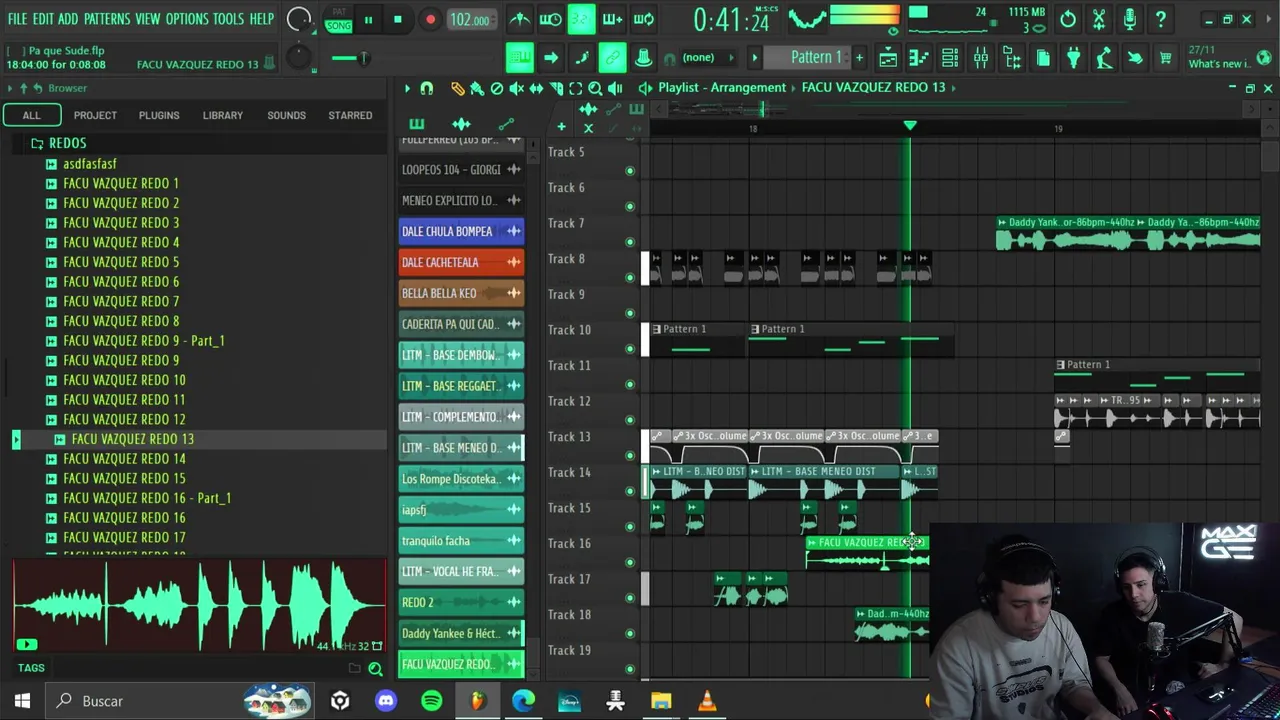Mute Track 14 via its green dot

pos(629,491)
